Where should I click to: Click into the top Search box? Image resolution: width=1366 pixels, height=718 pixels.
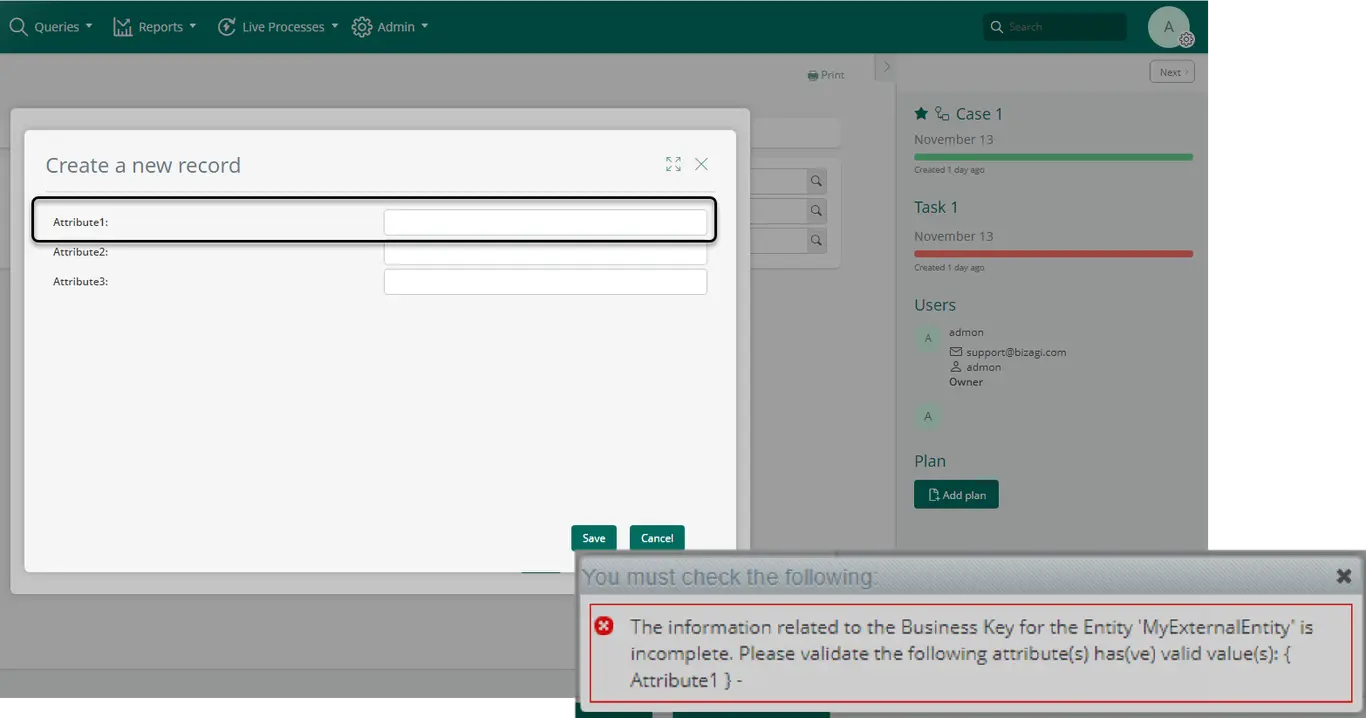coord(1055,27)
